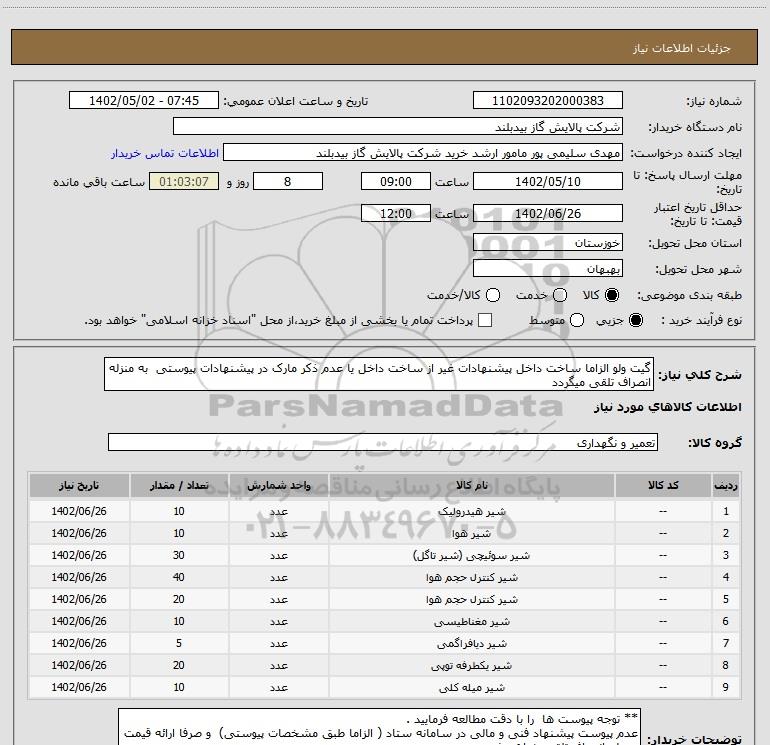This screenshot has width=770, height=745.
Task: Click شیر کنترل حجم هوا in row 5
Action: pyautogui.click(x=471, y=600)
